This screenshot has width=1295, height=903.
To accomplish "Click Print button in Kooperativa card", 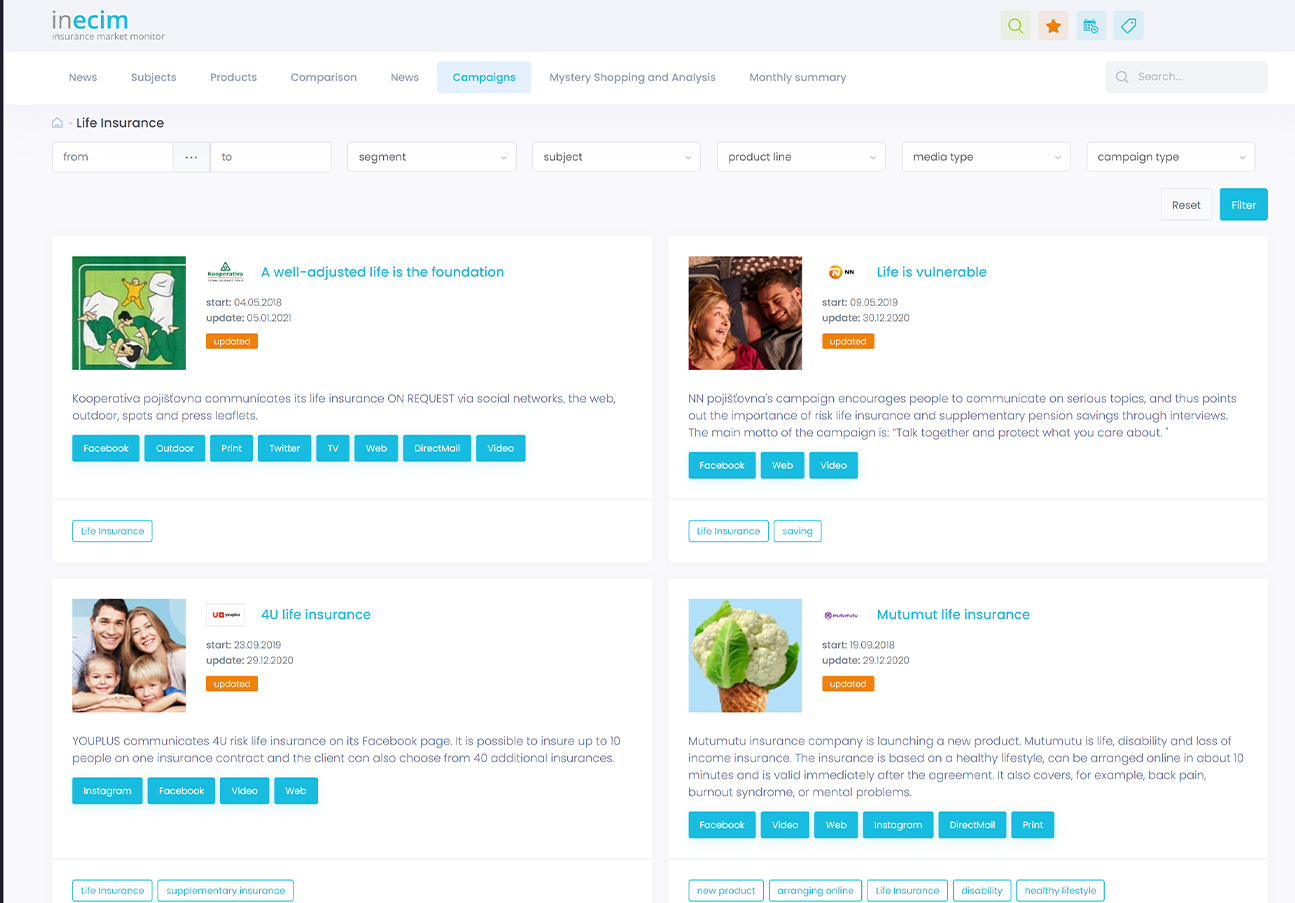I will tap(232, 448).
